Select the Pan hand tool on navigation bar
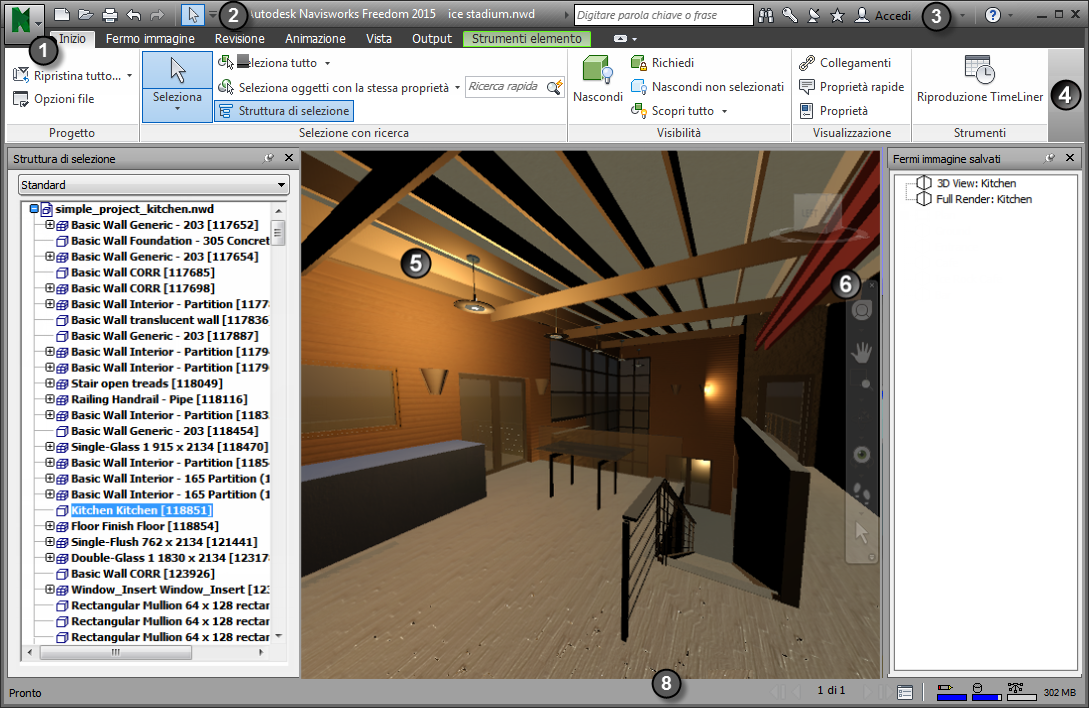The image size is (1089, 708). 862,352
